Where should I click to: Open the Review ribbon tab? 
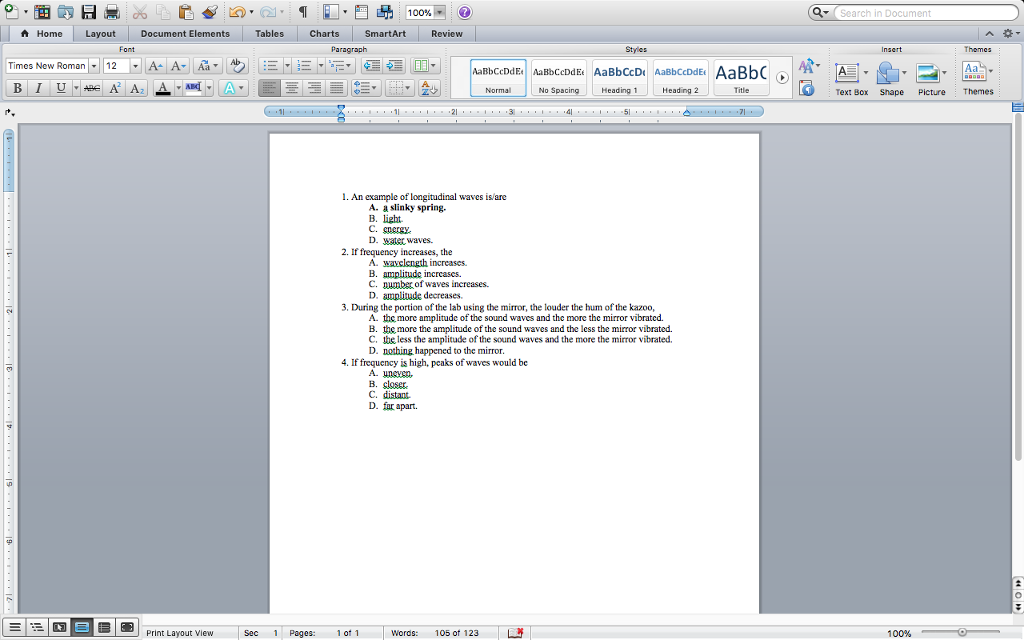[x=446, y=33]
